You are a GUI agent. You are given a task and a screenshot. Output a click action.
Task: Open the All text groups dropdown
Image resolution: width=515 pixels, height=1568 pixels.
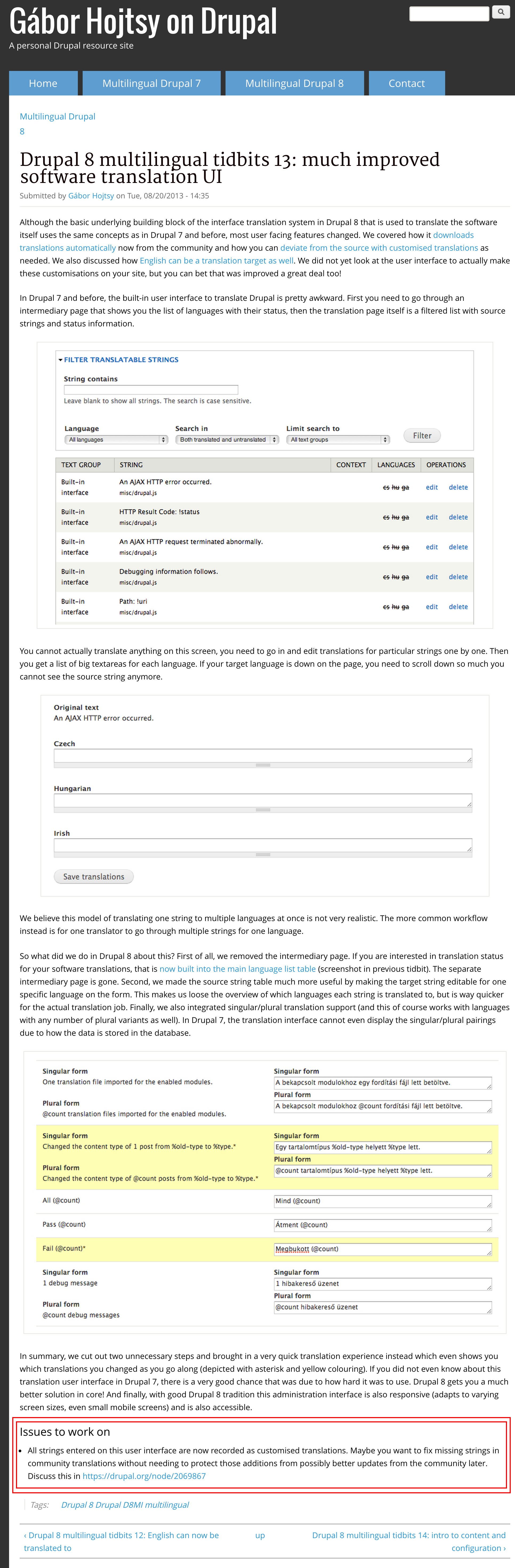pyautogui.click(x=338, y=439)
